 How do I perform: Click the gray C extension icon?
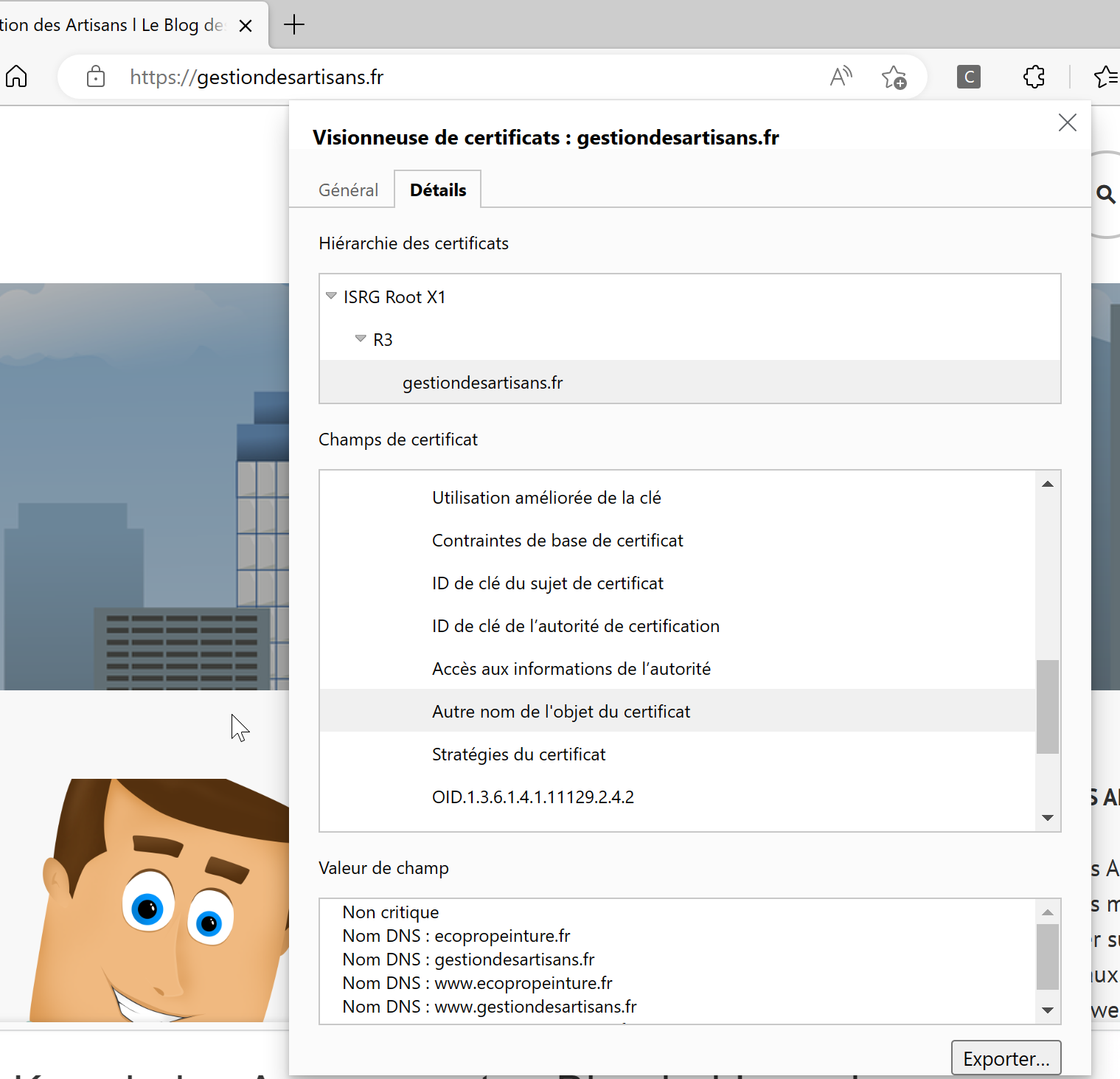point(968,77)
